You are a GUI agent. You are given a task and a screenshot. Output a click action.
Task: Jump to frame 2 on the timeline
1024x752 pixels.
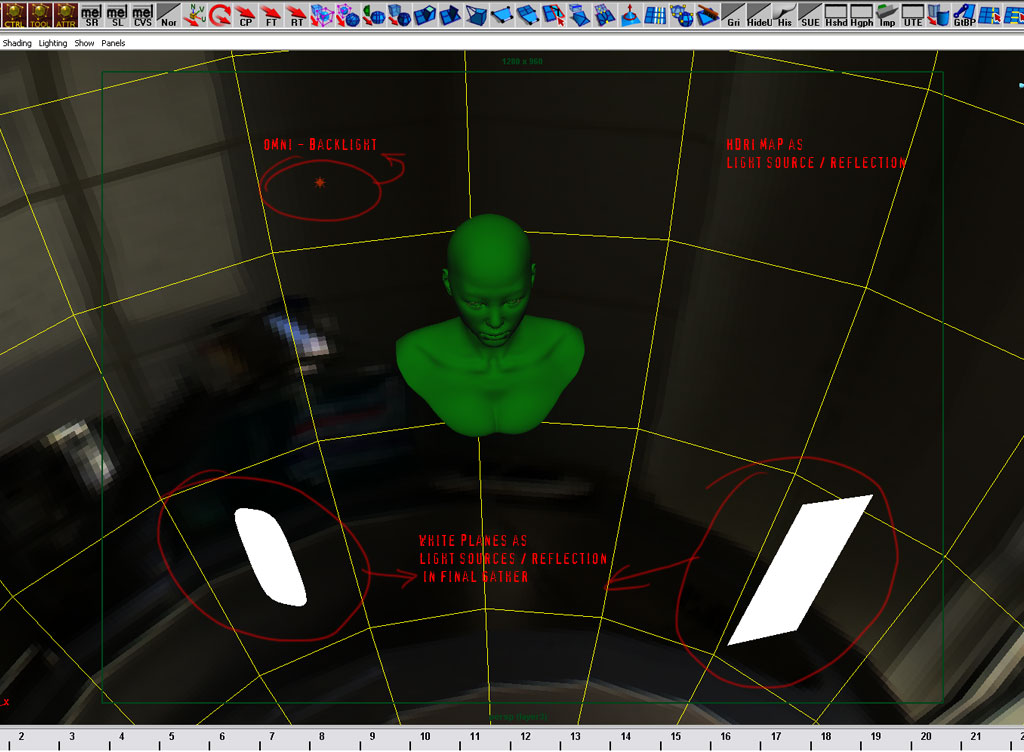click(22, 736)
